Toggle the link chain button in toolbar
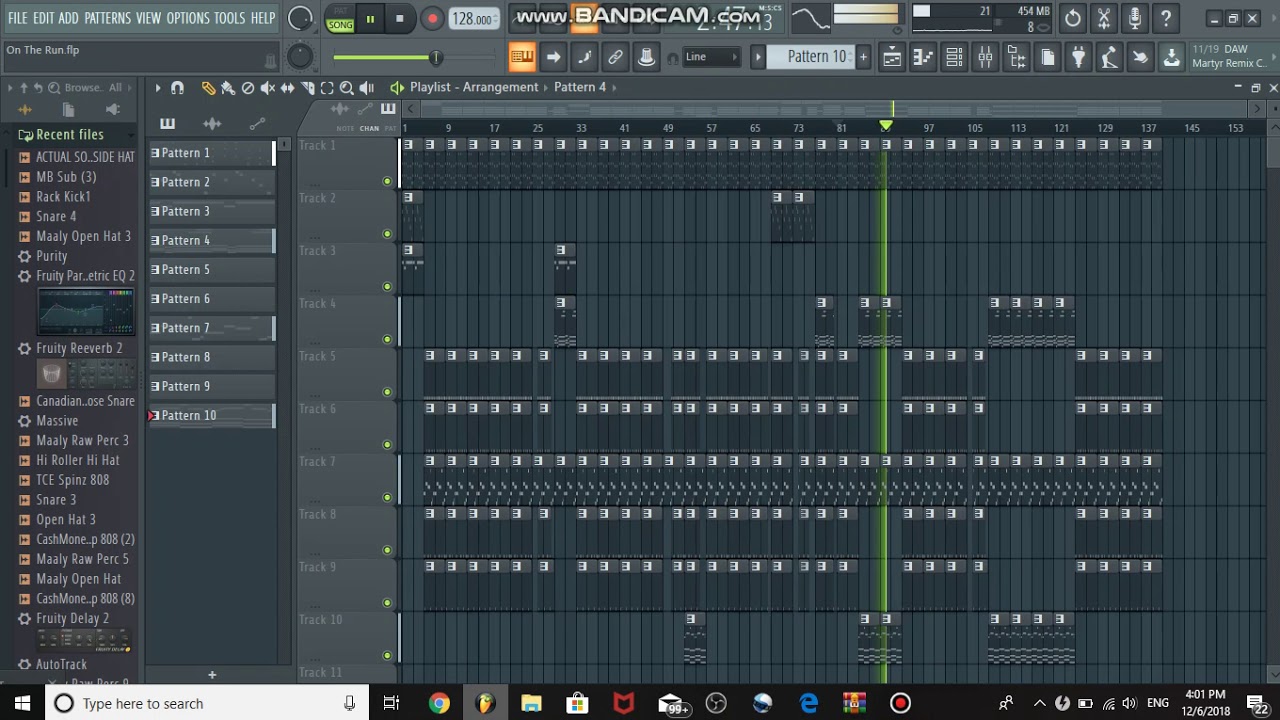 615,57
